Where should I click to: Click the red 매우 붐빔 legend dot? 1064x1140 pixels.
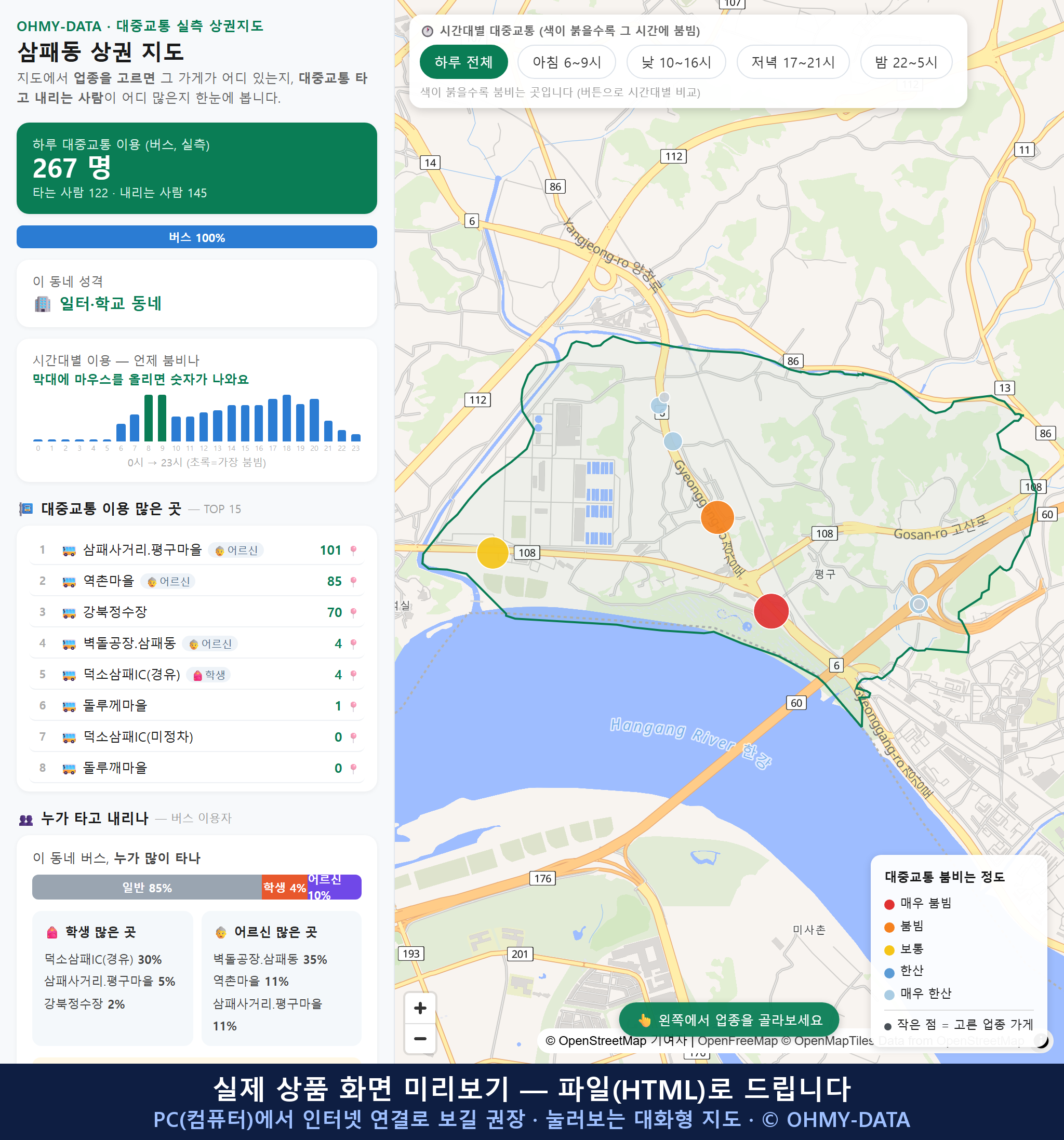[x=889, y=904]
